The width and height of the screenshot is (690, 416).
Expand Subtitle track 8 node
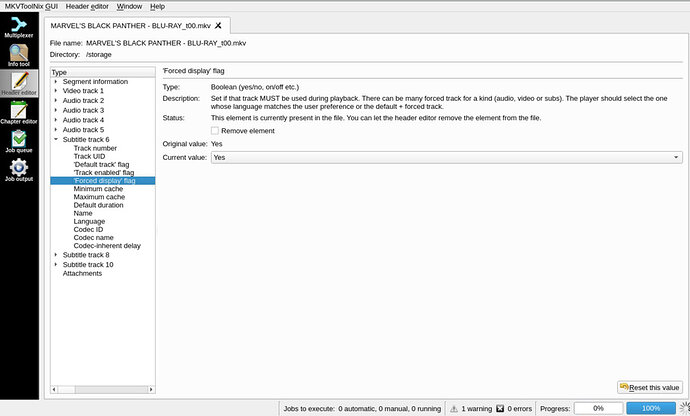coord(56,255)
